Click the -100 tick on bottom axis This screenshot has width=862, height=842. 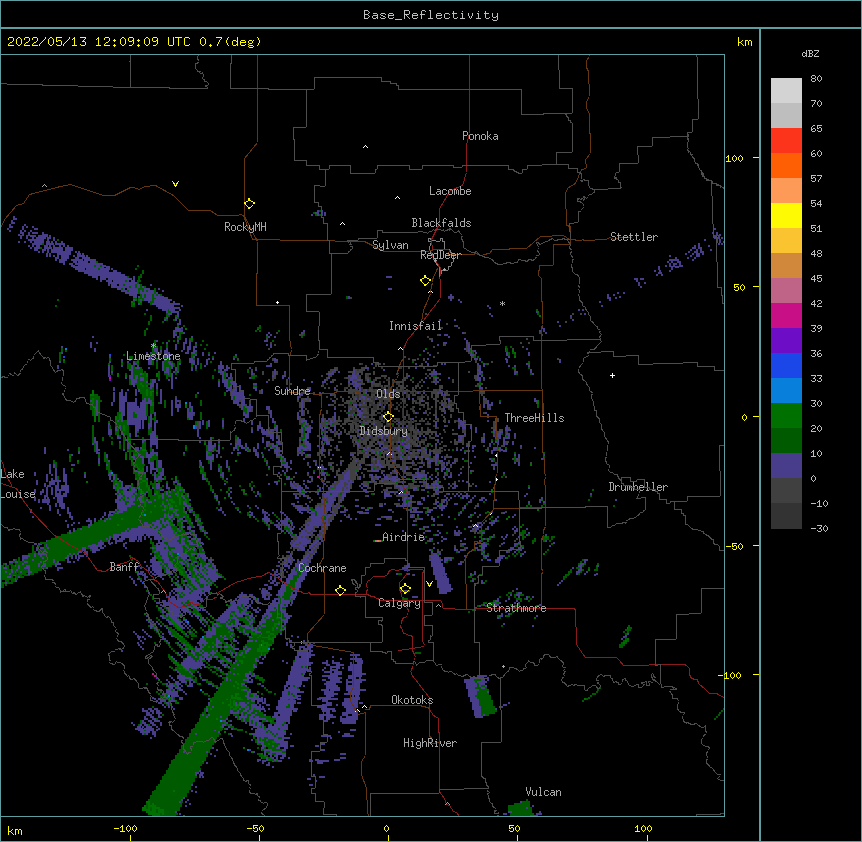tap(125, 828)
